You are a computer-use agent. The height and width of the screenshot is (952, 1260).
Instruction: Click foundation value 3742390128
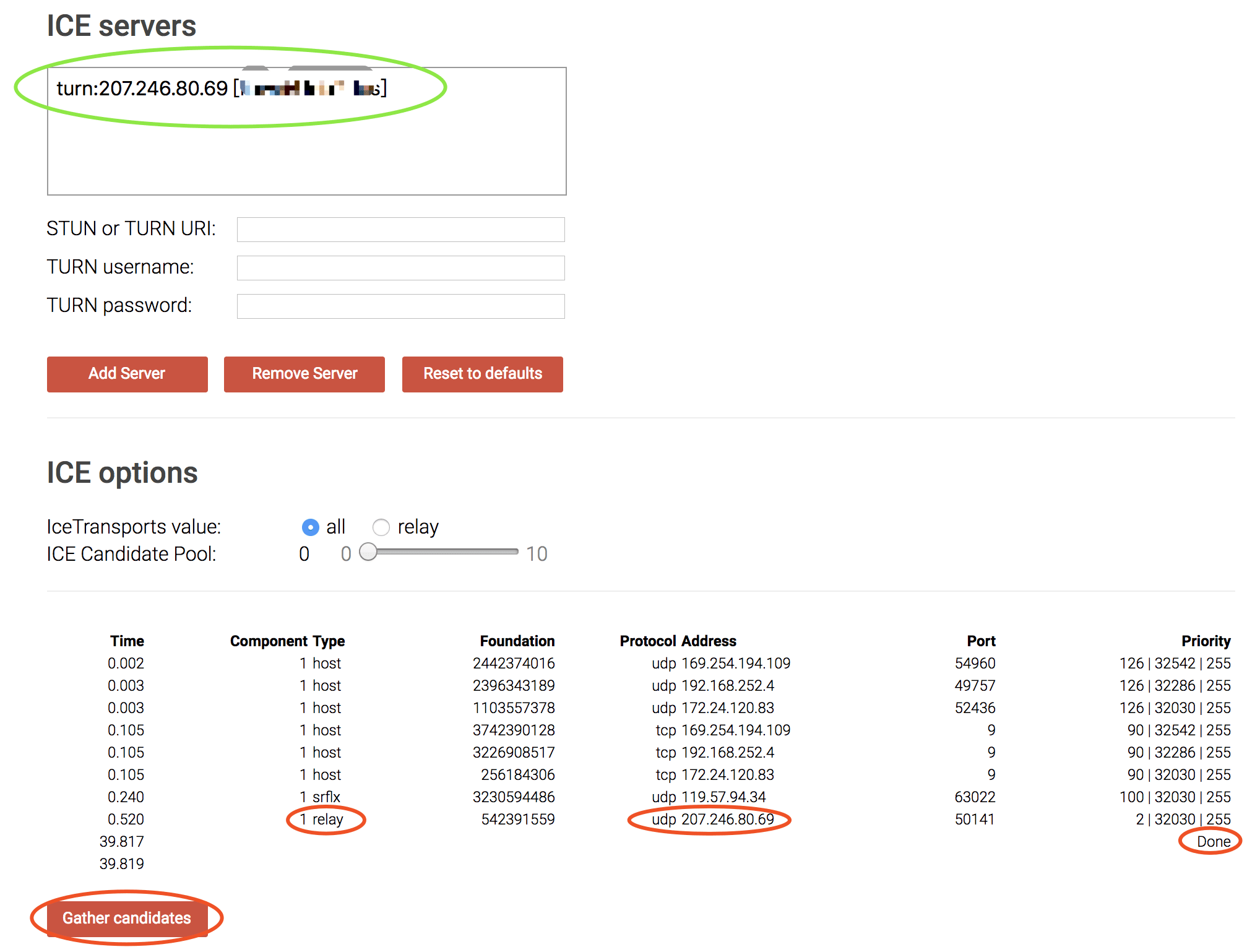[x=514, y=730]
